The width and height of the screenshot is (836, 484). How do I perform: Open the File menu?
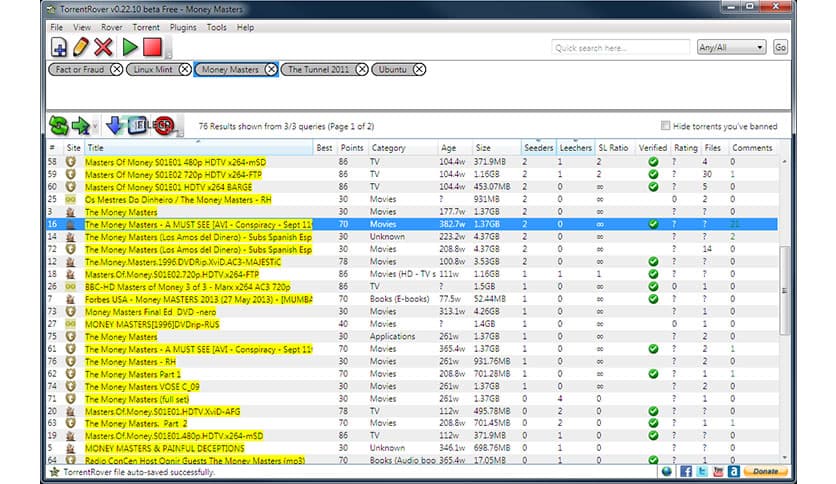coord(57,27)
